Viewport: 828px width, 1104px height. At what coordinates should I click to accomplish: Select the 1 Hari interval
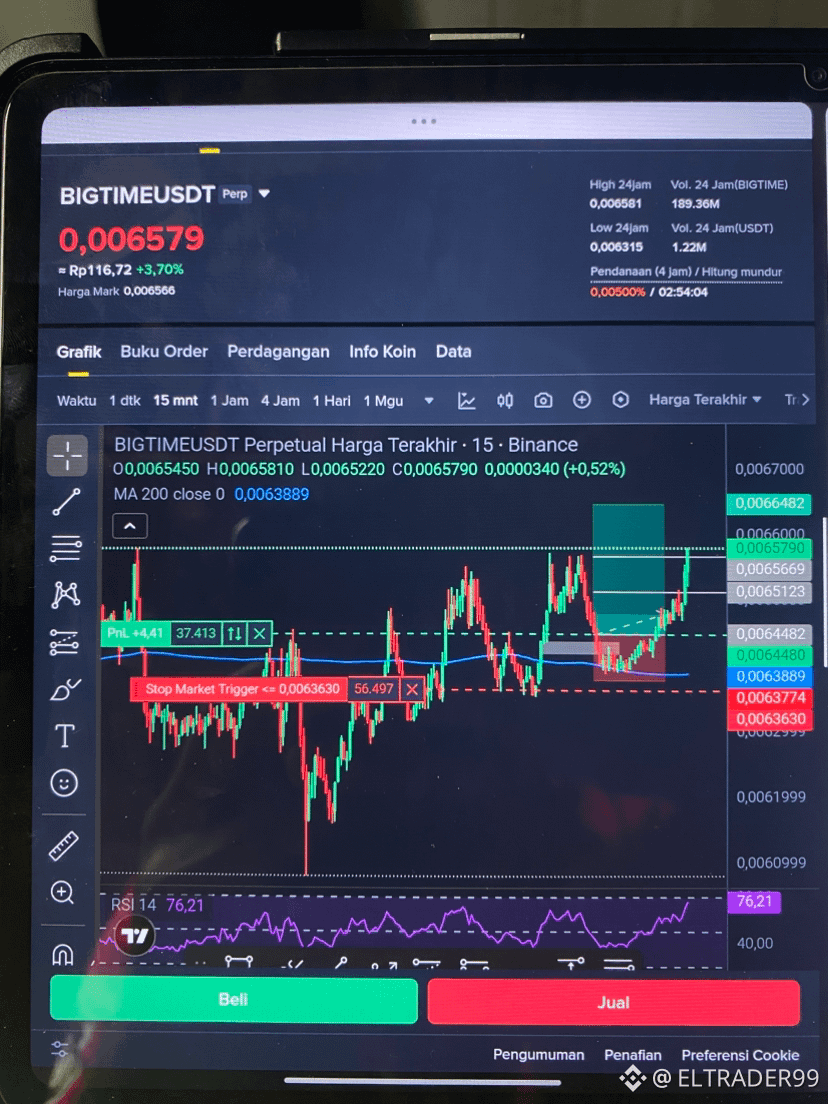[x=332, y=401]
